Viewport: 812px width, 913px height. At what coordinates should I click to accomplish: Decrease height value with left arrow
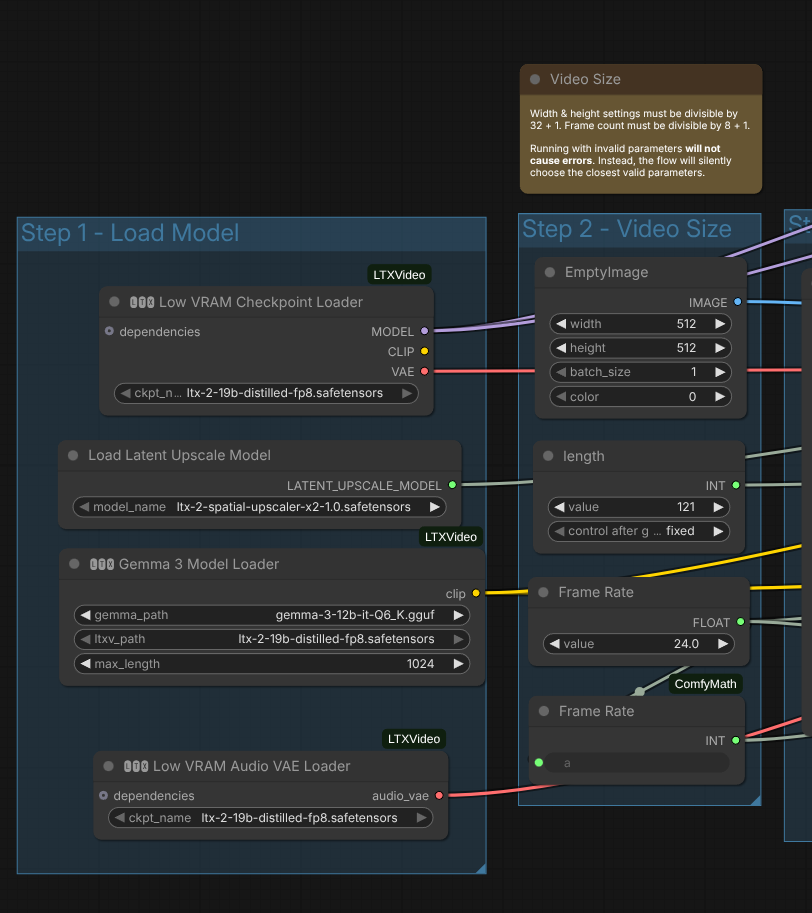coord(561,348)
